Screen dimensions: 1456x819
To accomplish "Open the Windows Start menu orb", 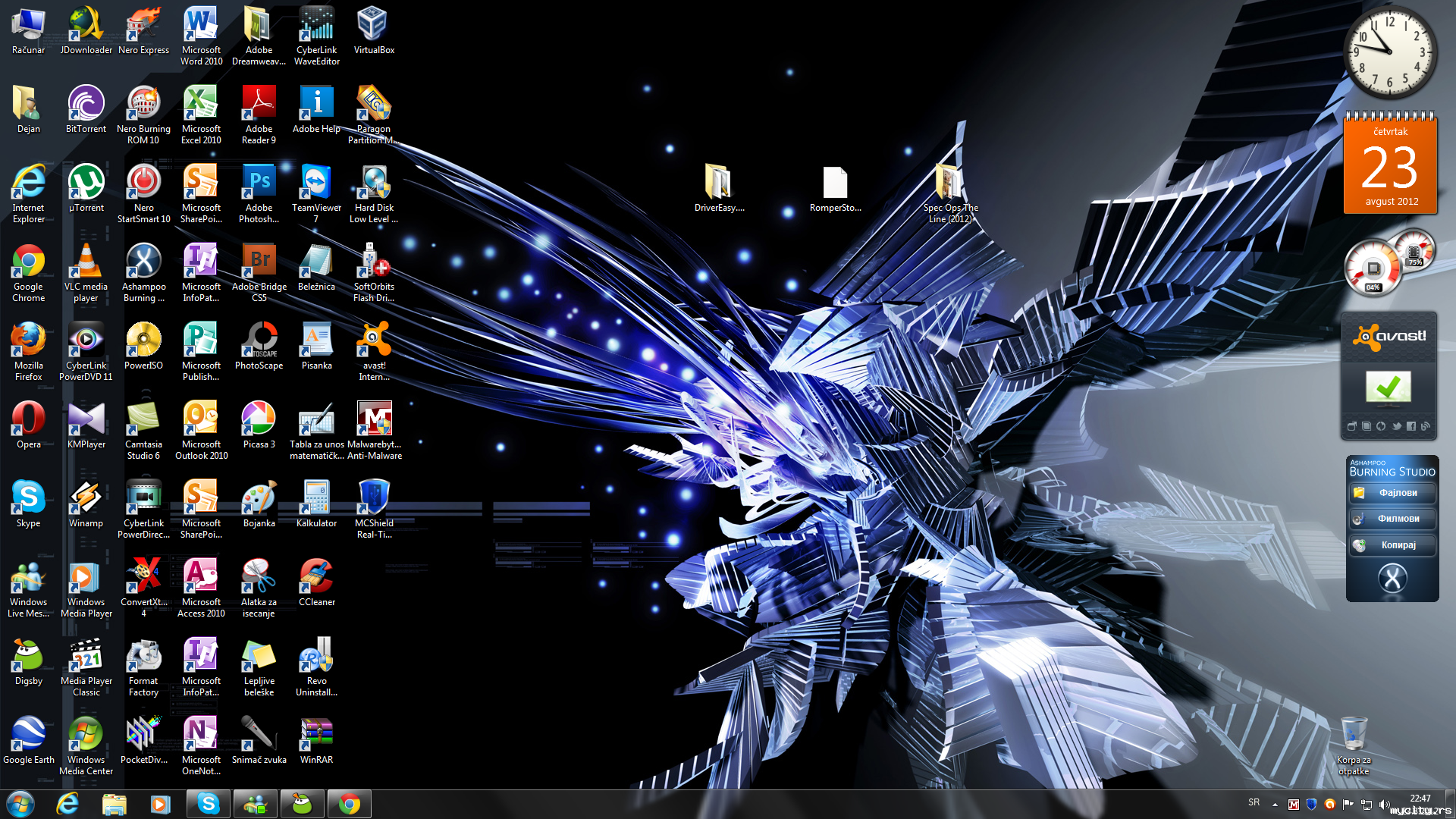I will point(20,804).
